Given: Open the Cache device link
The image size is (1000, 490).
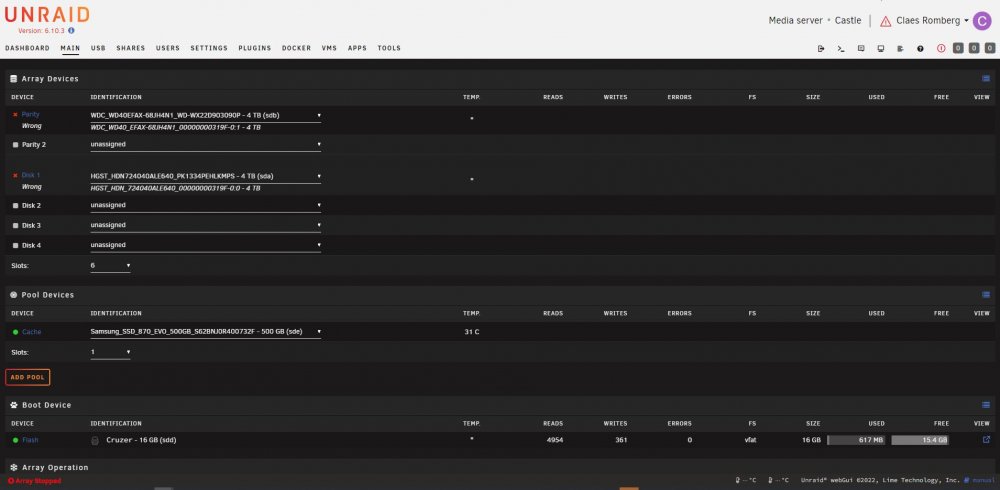Looking at the screenshot, I should [x=31, y=332].
